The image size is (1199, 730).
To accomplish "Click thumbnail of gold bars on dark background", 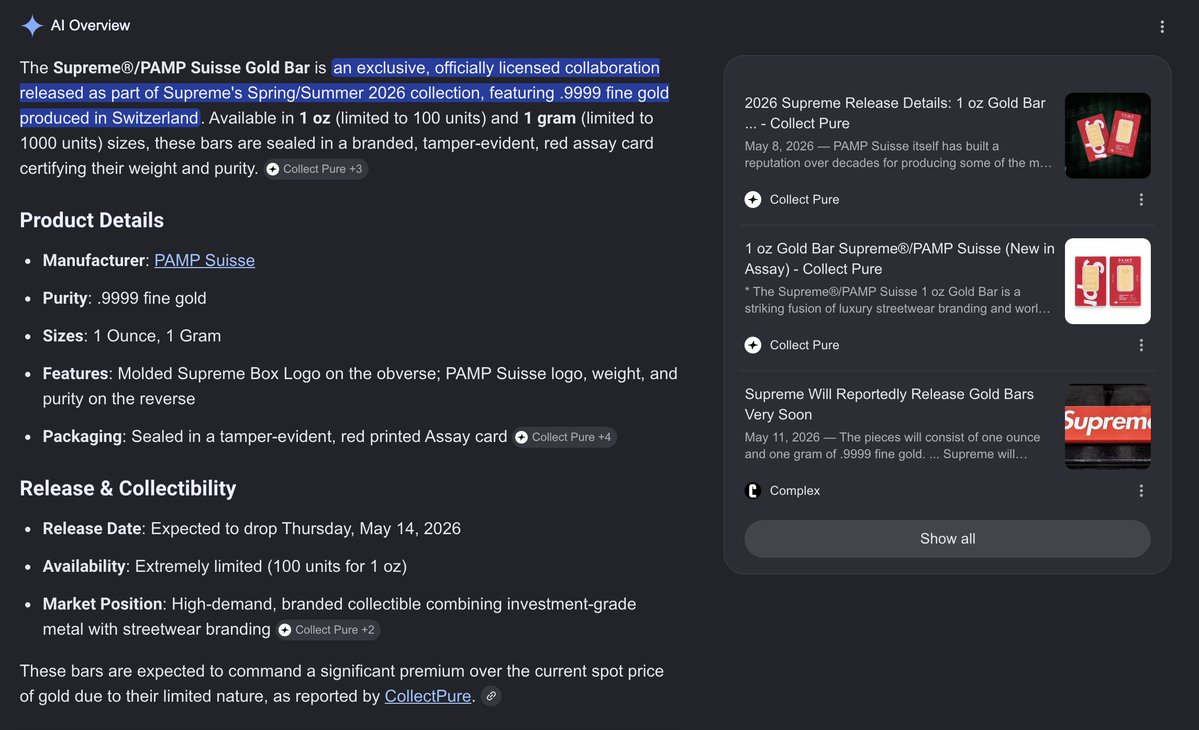I will pos(1107,135).
